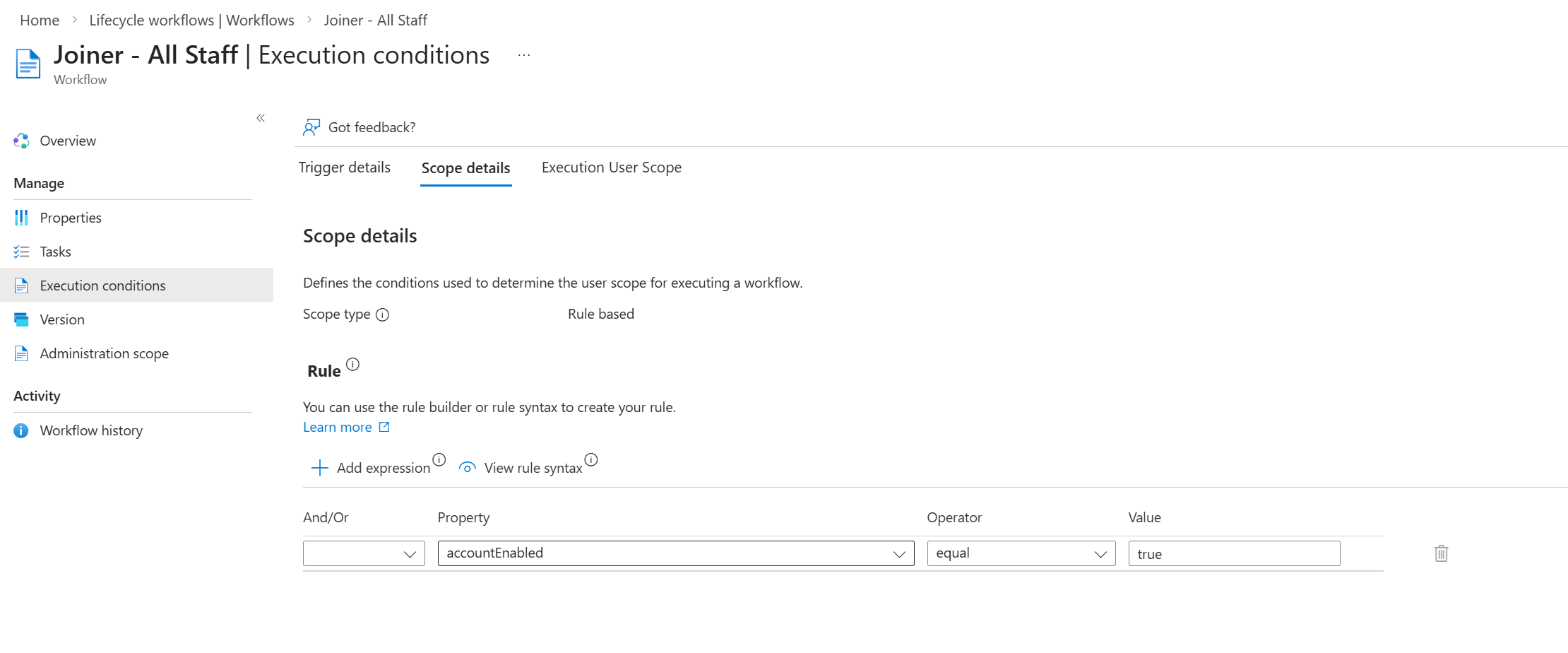Click the eye icon for View rule syntax
This screenshot has width=1568, height=653.
tap(467, 468)
